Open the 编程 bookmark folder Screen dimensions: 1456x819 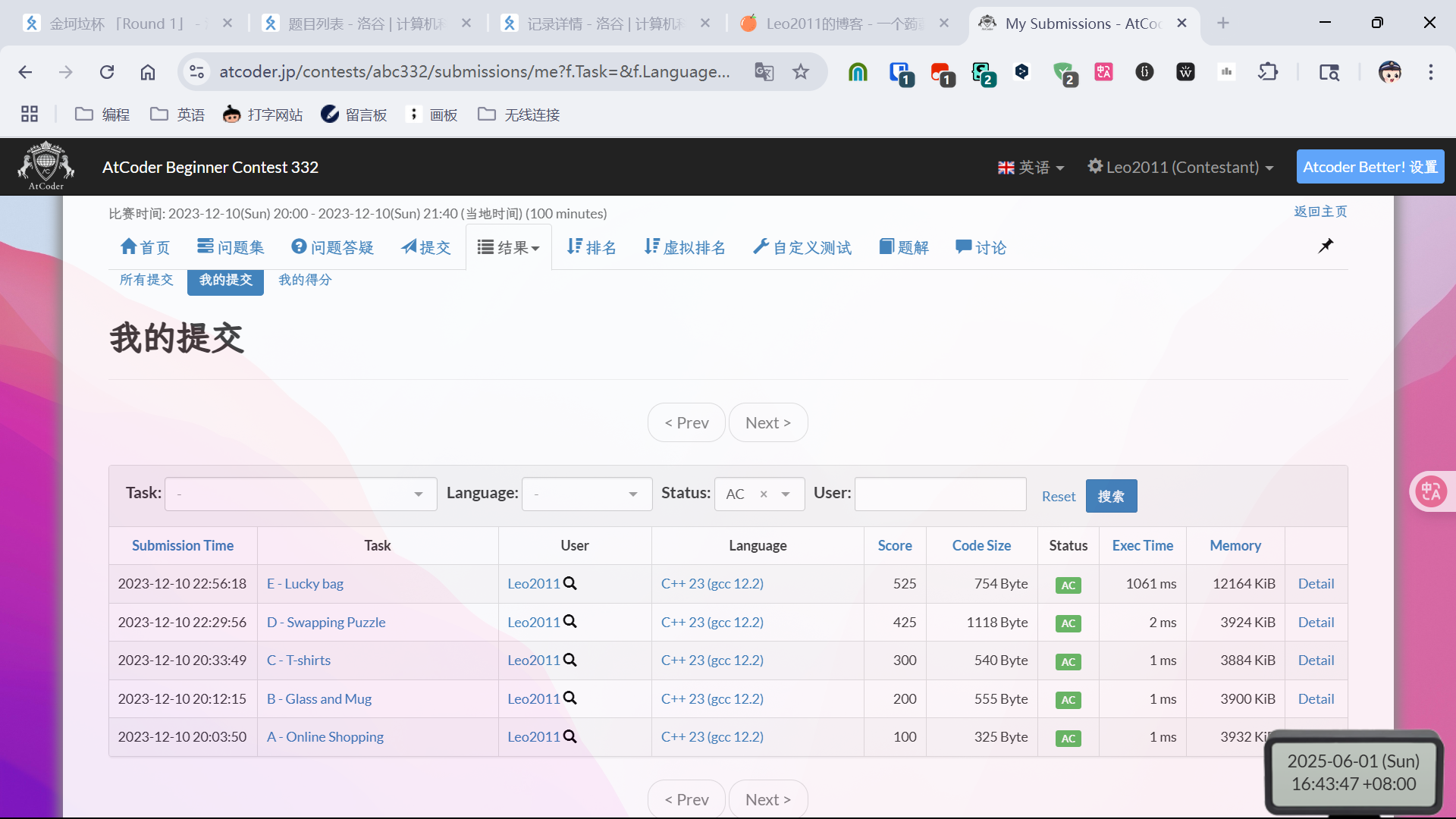[102, 115]
